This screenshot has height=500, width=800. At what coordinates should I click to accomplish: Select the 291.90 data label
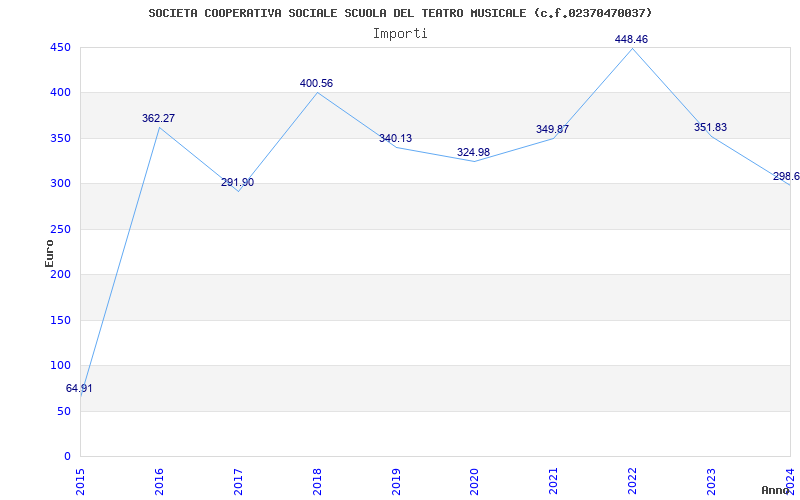click(x=237, y=183)
